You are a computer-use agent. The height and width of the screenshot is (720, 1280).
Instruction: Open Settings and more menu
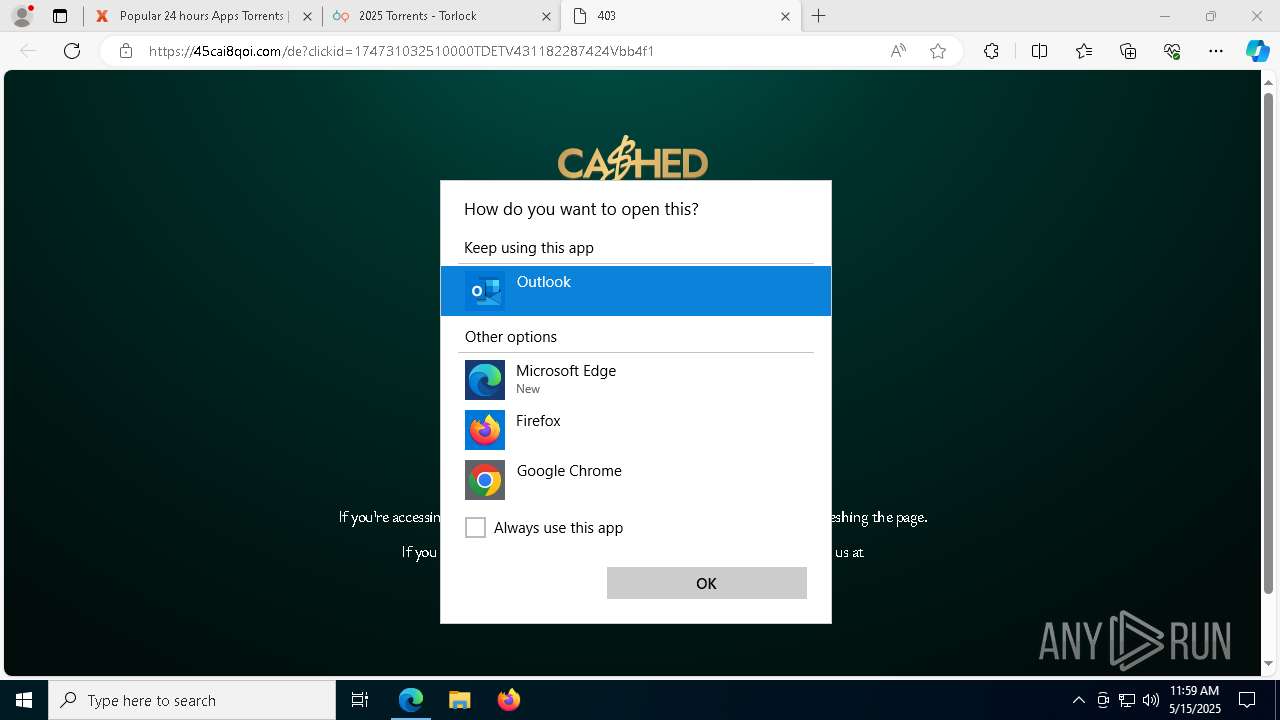(1216, 51)
